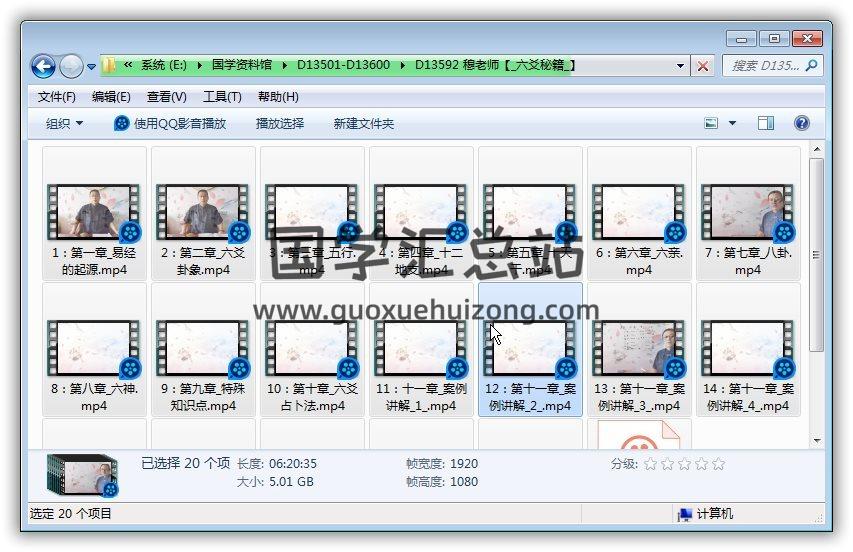Click D13501-D13600 breadcrumb segment
853x552 pixels.
click(343, 66)
